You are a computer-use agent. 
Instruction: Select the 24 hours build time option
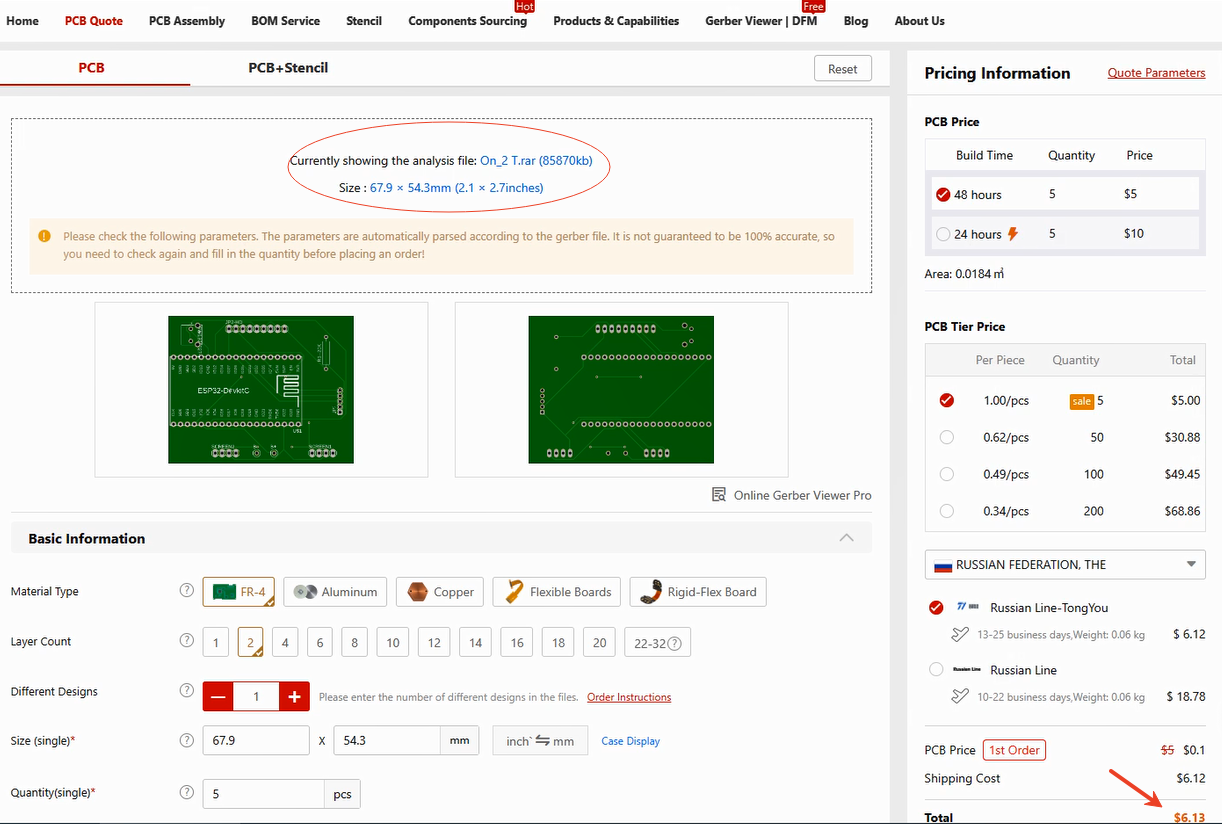(x=943, y=234)
